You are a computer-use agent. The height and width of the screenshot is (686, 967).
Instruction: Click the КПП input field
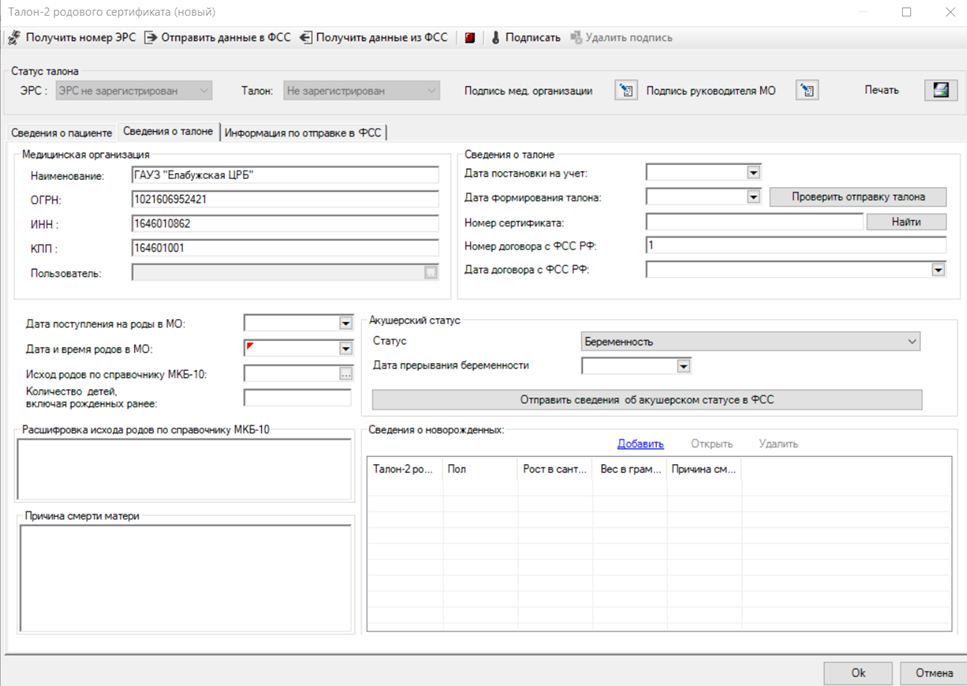point(285,248)
